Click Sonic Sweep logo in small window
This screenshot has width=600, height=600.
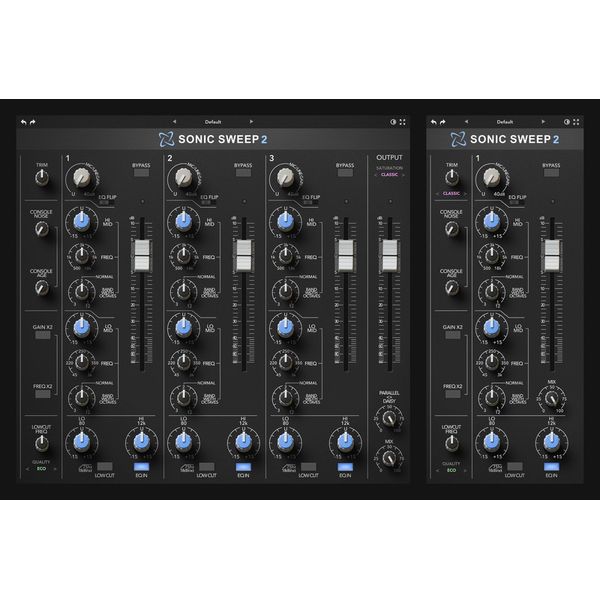458,139
